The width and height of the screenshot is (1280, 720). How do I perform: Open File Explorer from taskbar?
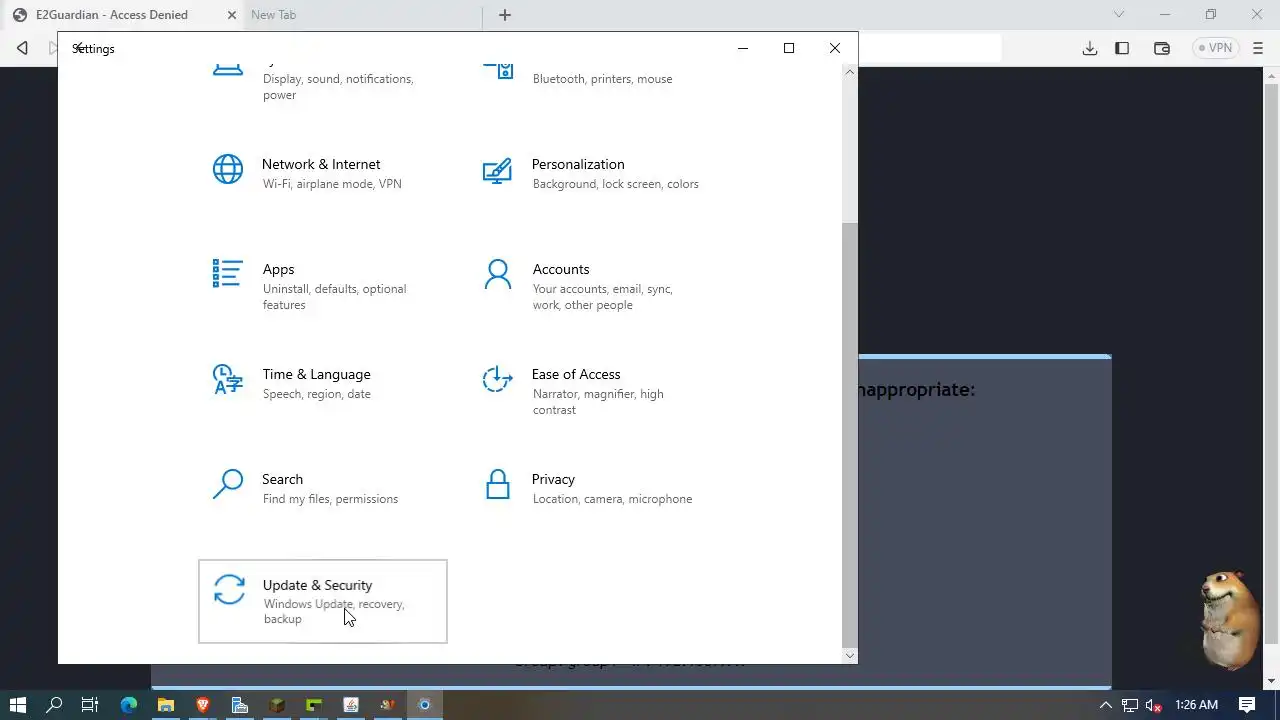[x=166, y=705]
